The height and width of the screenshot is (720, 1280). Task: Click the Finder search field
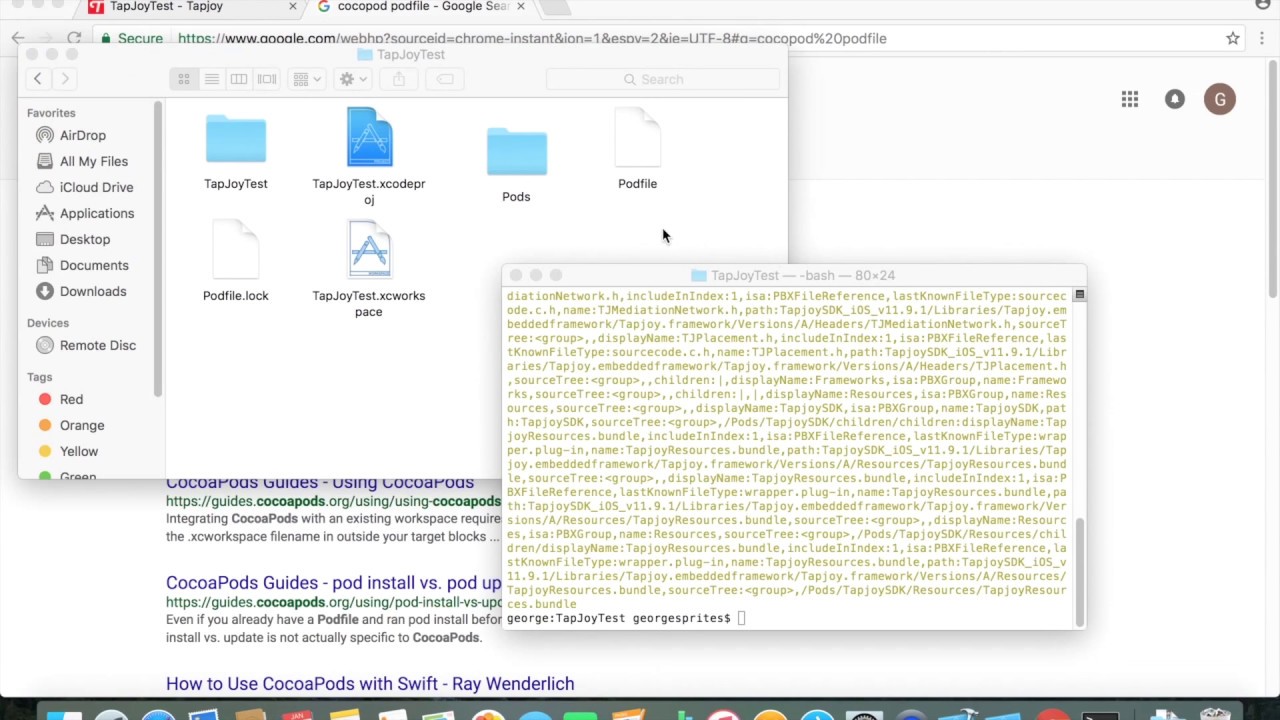(663, 79)
